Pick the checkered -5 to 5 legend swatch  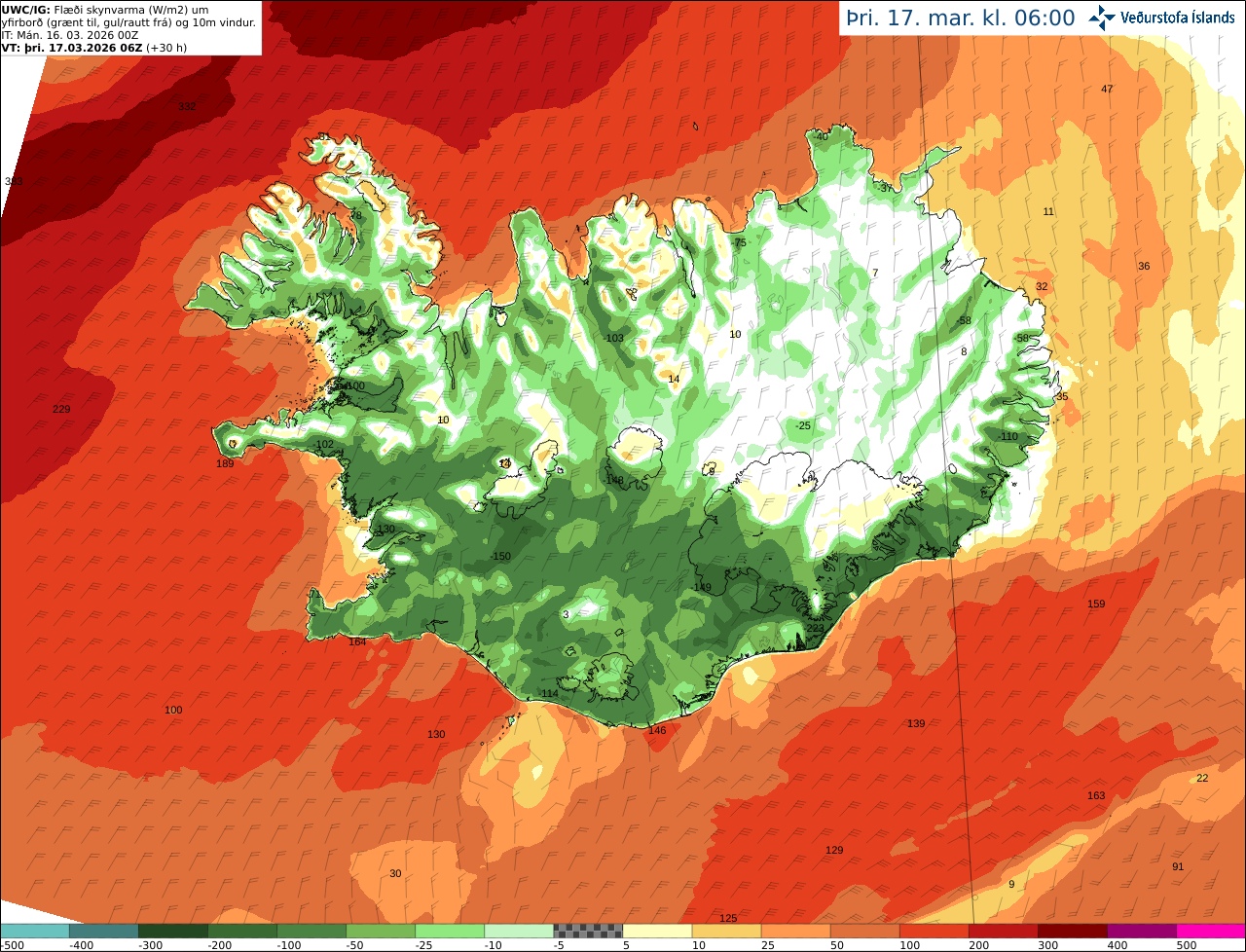(x=587, y=931)
